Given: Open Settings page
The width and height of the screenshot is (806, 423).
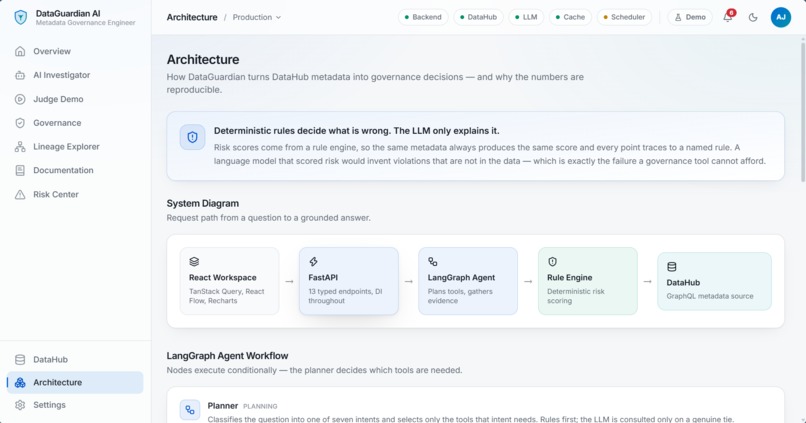Looking at the screenshot, I should tap(75, 405).
